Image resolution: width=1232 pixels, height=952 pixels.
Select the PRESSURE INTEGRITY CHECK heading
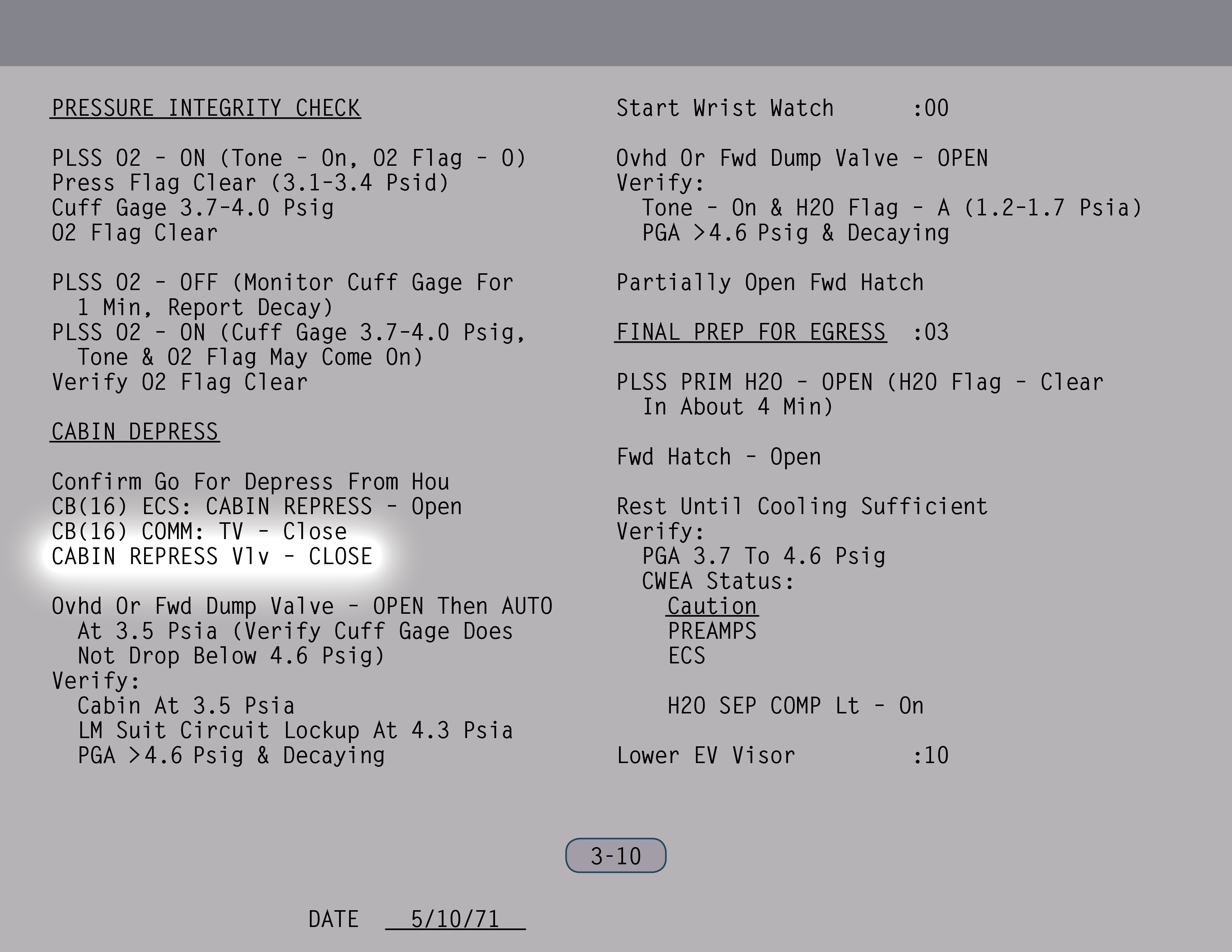pyautogui.click(x=206, y=108)
